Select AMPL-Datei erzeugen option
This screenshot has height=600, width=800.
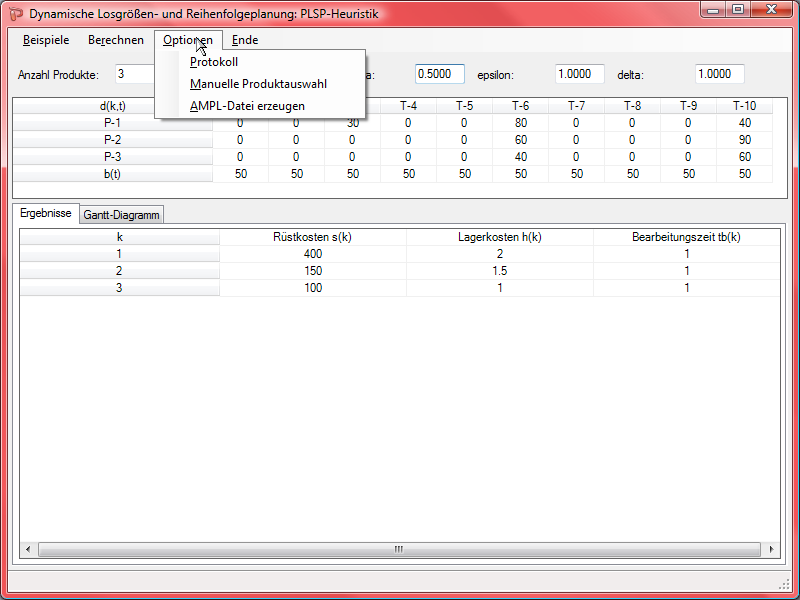(247, 106)
